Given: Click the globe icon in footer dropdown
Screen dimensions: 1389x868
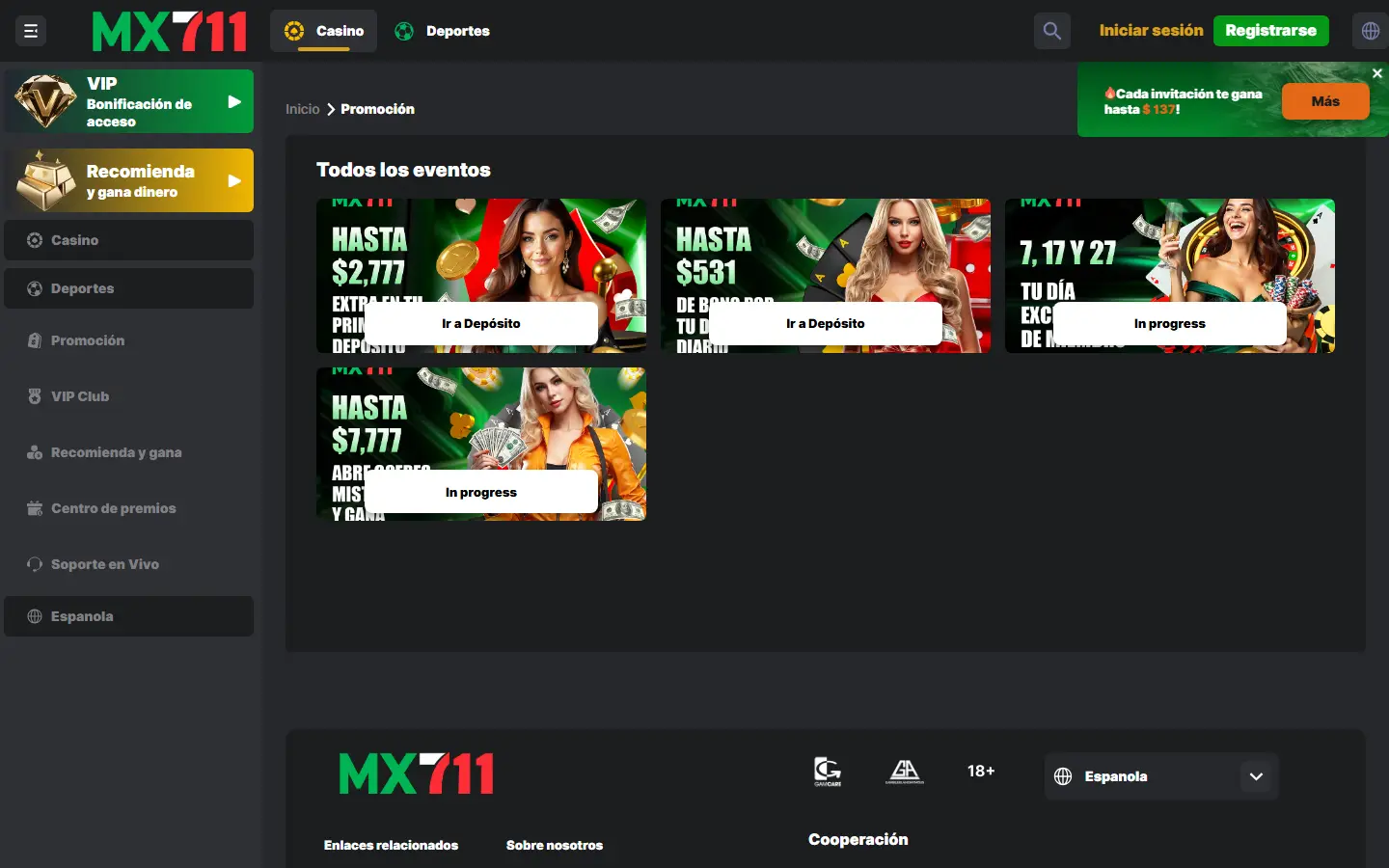Looking at the screenshot, I should point(1063,776).
